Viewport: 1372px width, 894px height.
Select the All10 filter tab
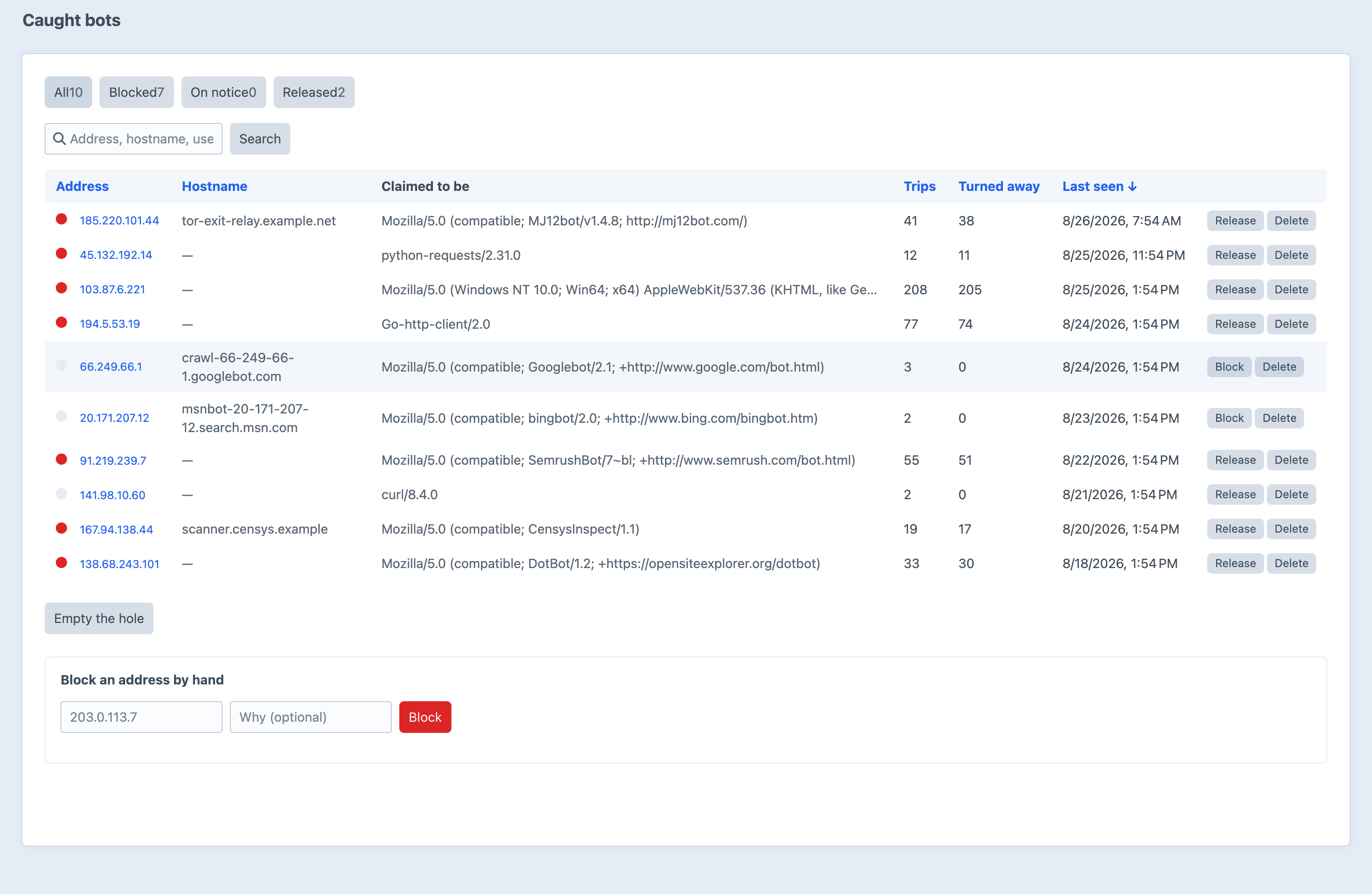tap(68, 92)
